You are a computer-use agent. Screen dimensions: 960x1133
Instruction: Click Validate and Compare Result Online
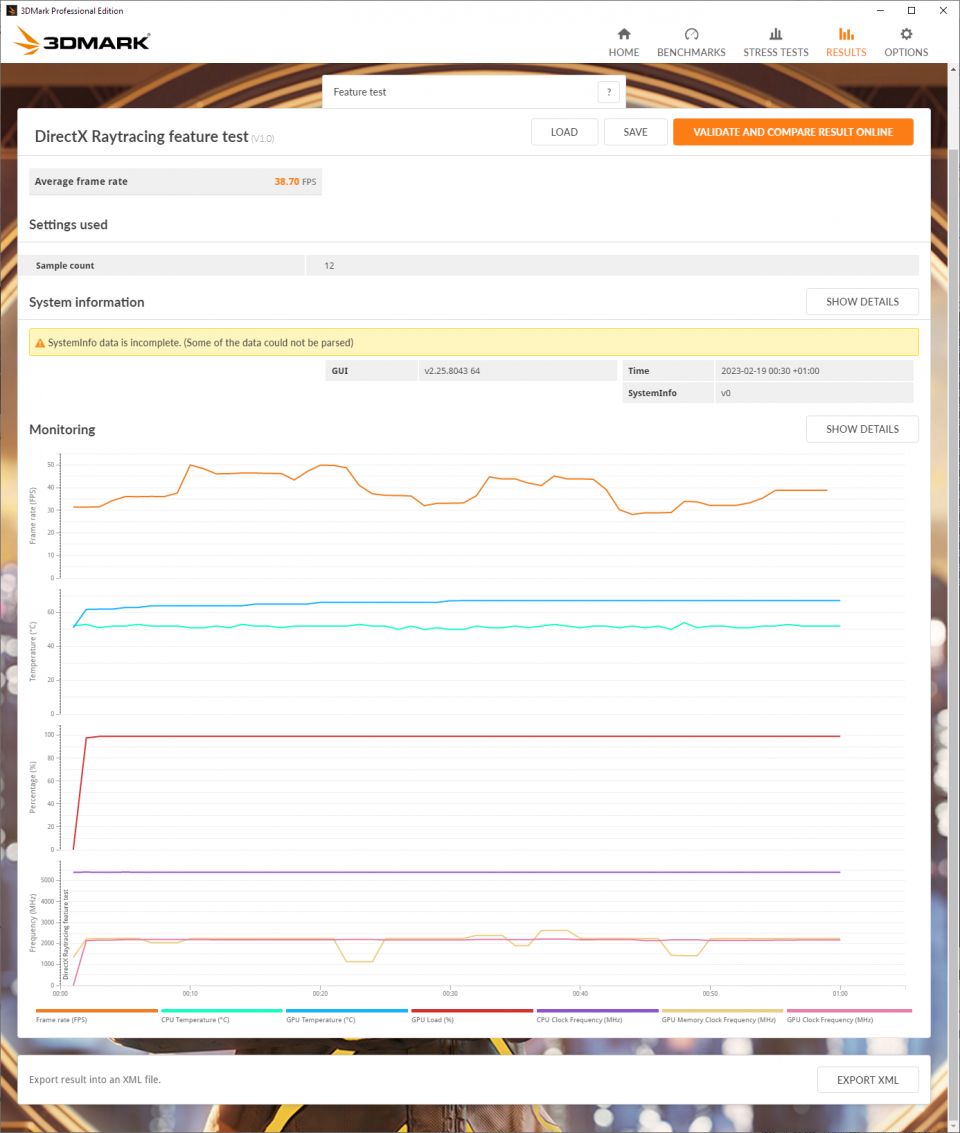793,132
